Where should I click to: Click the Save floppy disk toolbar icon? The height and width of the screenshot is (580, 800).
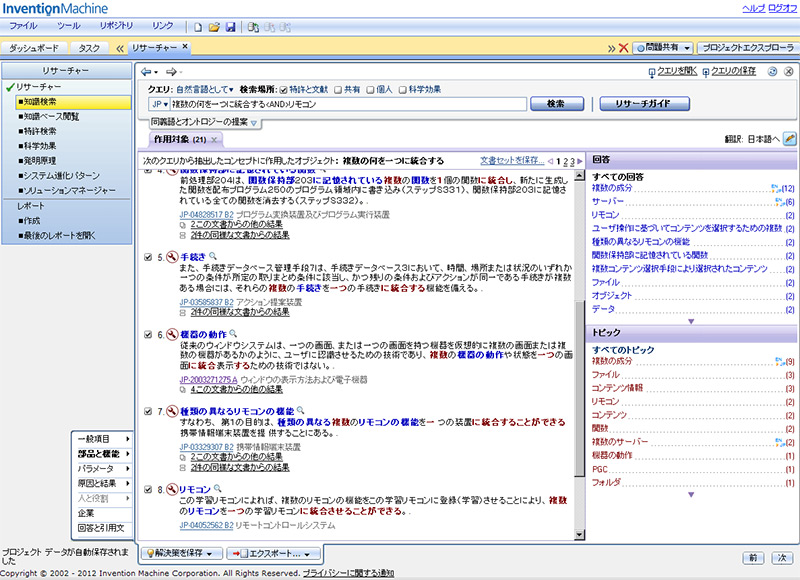click(231, 27)
